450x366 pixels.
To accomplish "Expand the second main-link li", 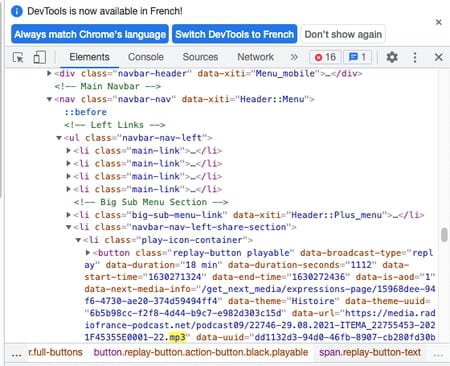I will (68, 163).
